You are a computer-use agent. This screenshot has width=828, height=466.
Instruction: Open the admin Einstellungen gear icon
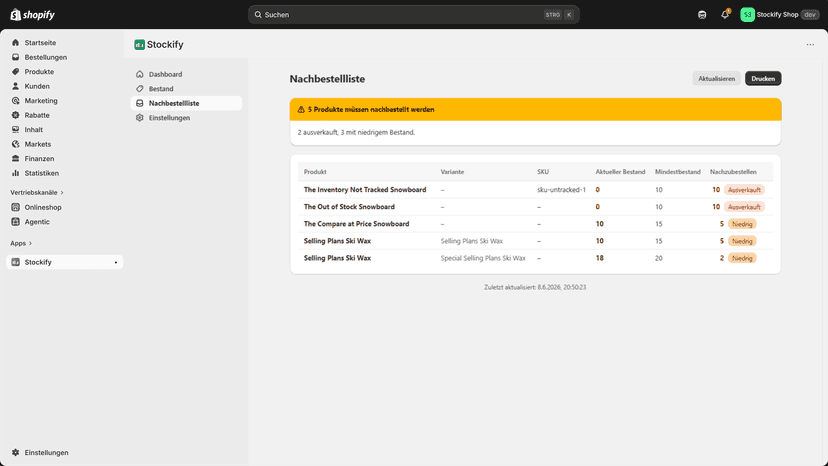click(x=15, y=453)
